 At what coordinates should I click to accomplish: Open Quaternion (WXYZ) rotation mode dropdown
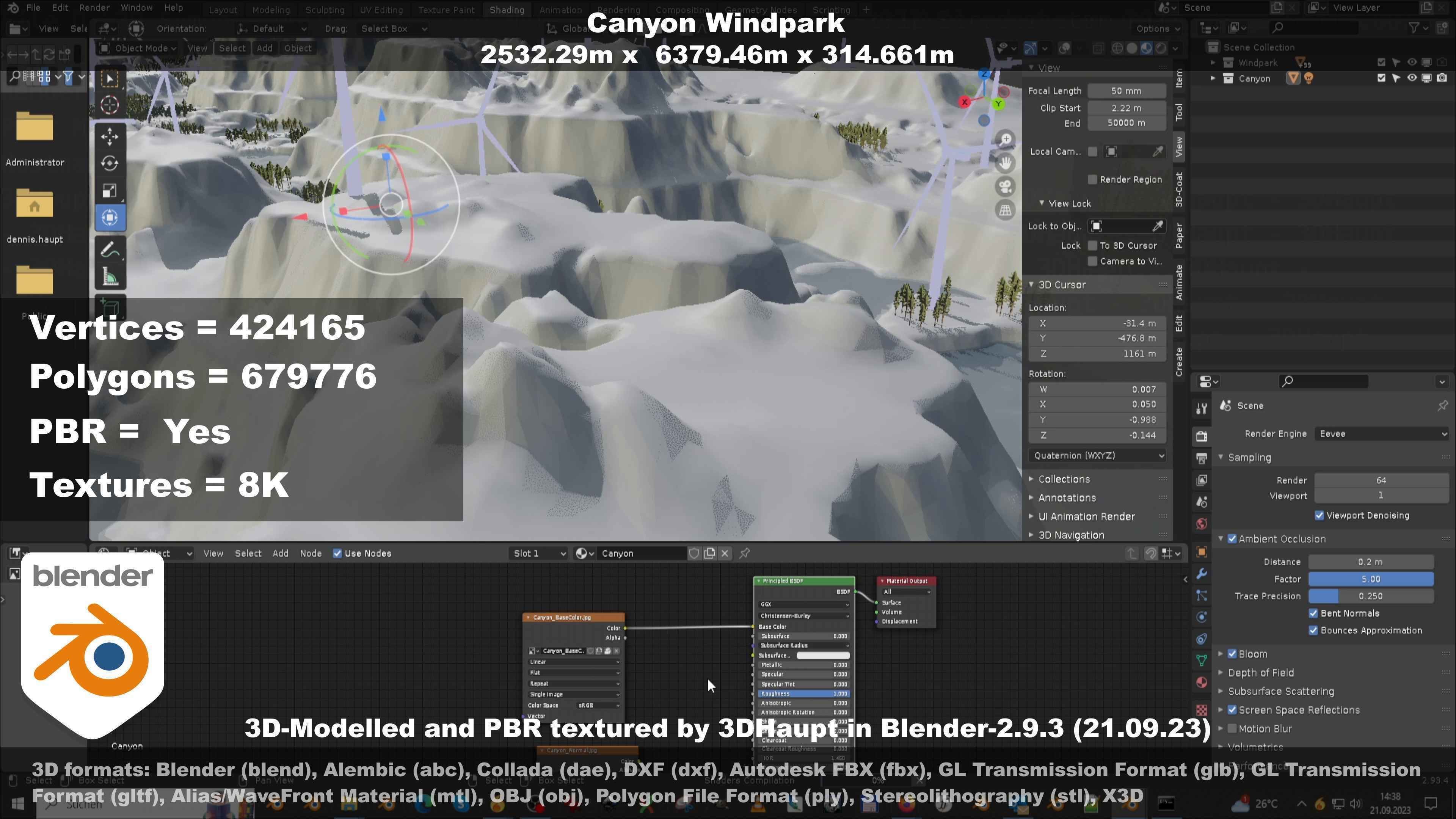pos(1097,456)
